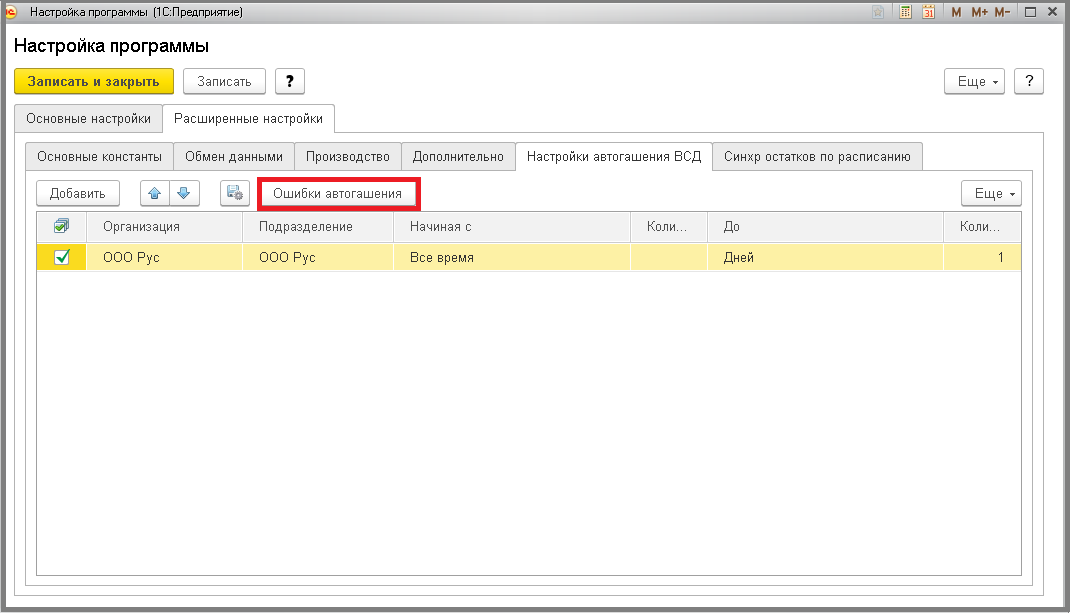Add window to favorites star icon
Viewport: 1070px width, 613px height.
pyautogui.click(x=878, y=12)
